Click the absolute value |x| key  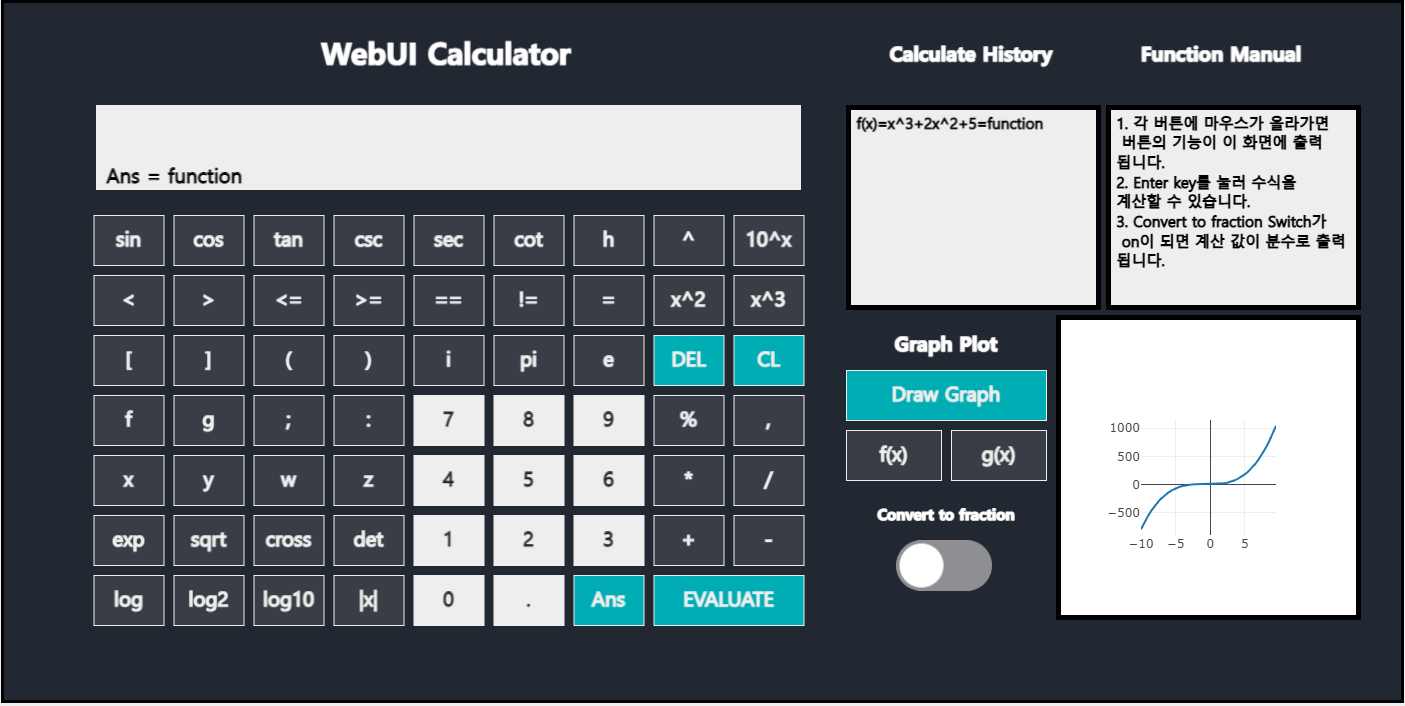[x=368, y=600]
